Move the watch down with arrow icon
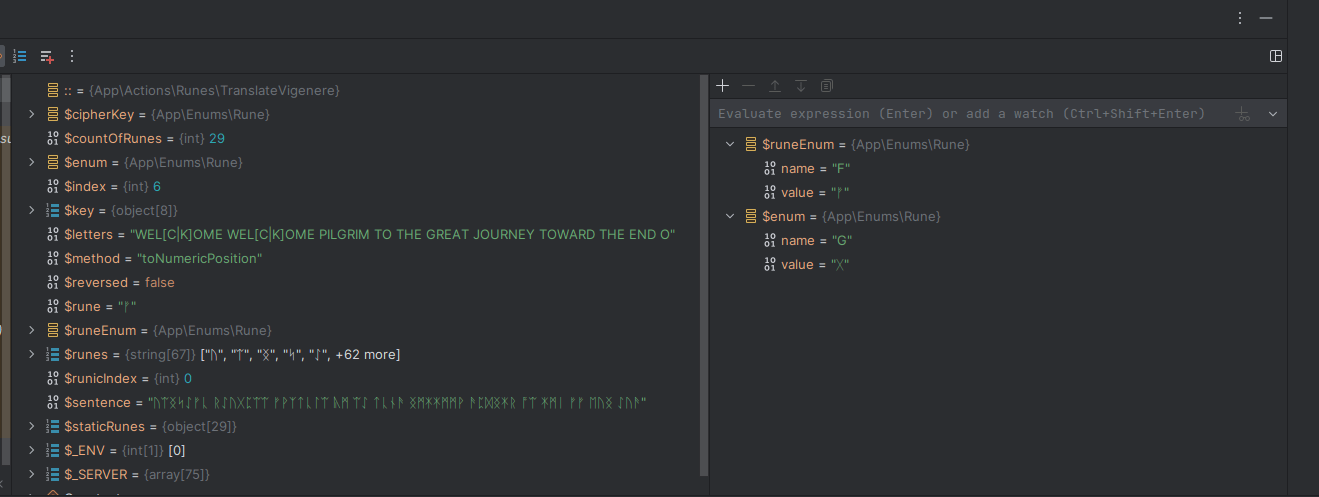This screenshot has width=1319, height=497. click(800, 86)
